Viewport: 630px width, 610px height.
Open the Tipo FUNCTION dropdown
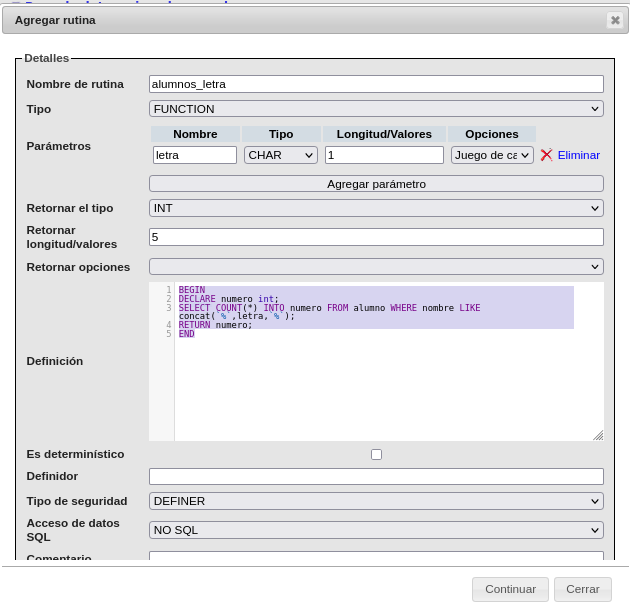click(x=376, y=109)
